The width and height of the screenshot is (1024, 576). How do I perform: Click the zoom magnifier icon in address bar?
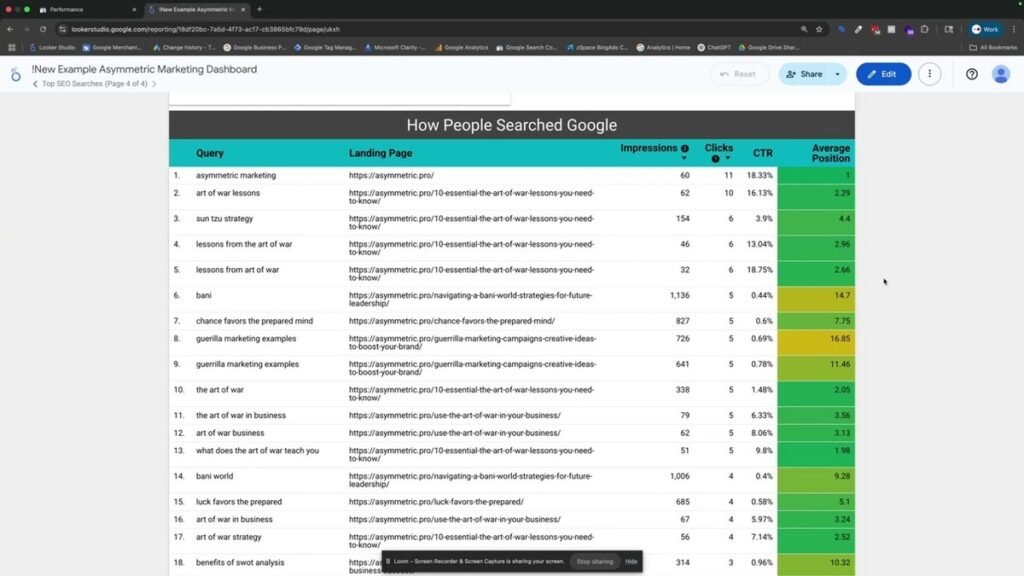(804, 29)
